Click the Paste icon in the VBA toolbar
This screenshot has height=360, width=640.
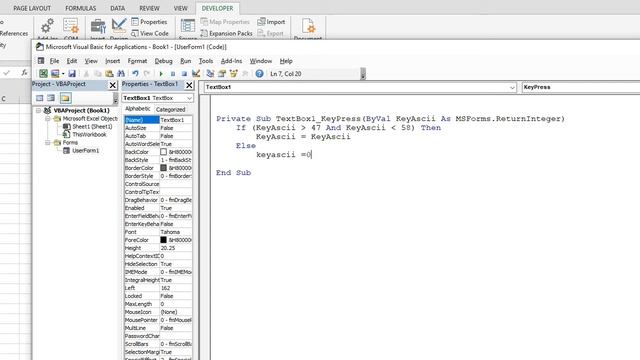click(109, 73)
